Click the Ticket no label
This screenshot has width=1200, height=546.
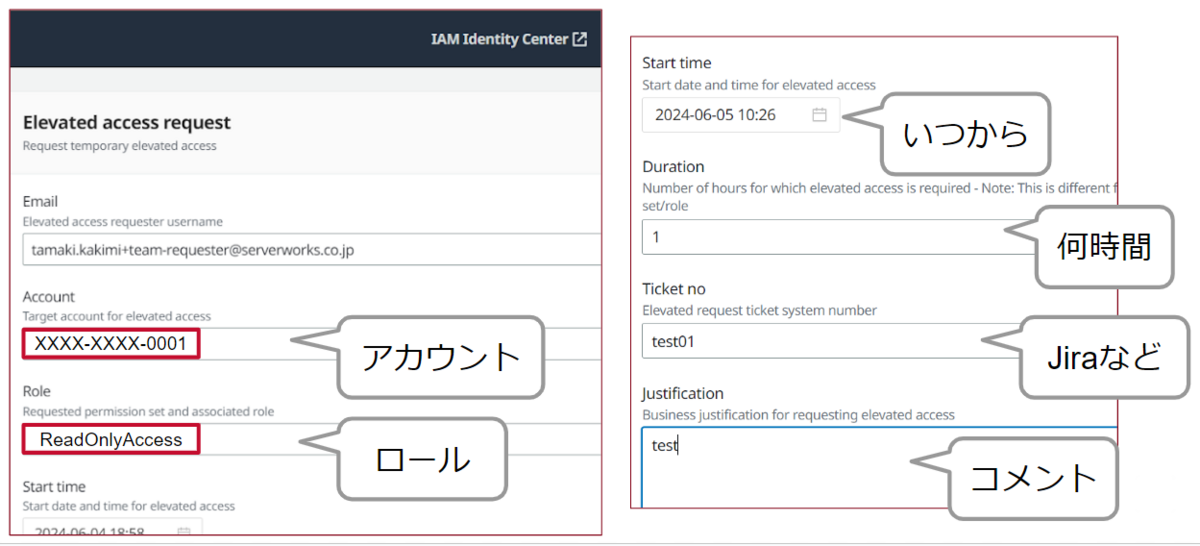pyautogui.click(x=676, y=289)
